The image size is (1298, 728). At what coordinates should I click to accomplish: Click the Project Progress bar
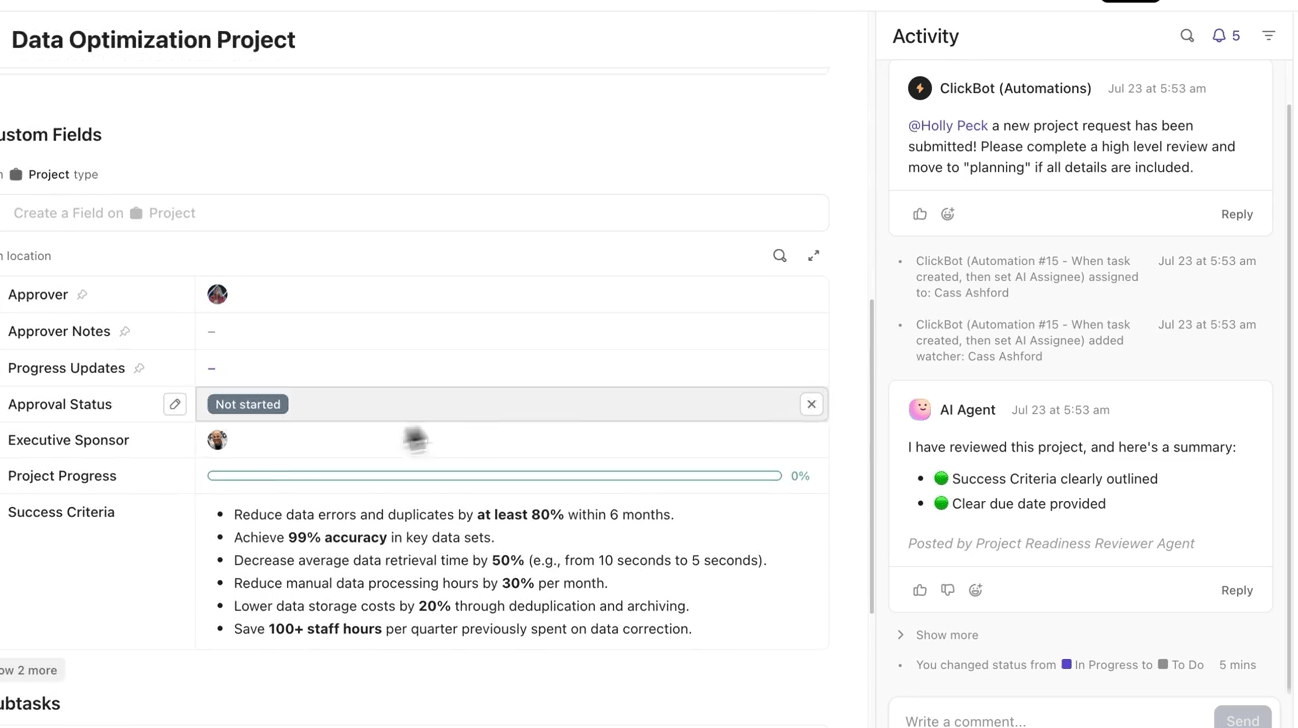click(x=494, y=475)
